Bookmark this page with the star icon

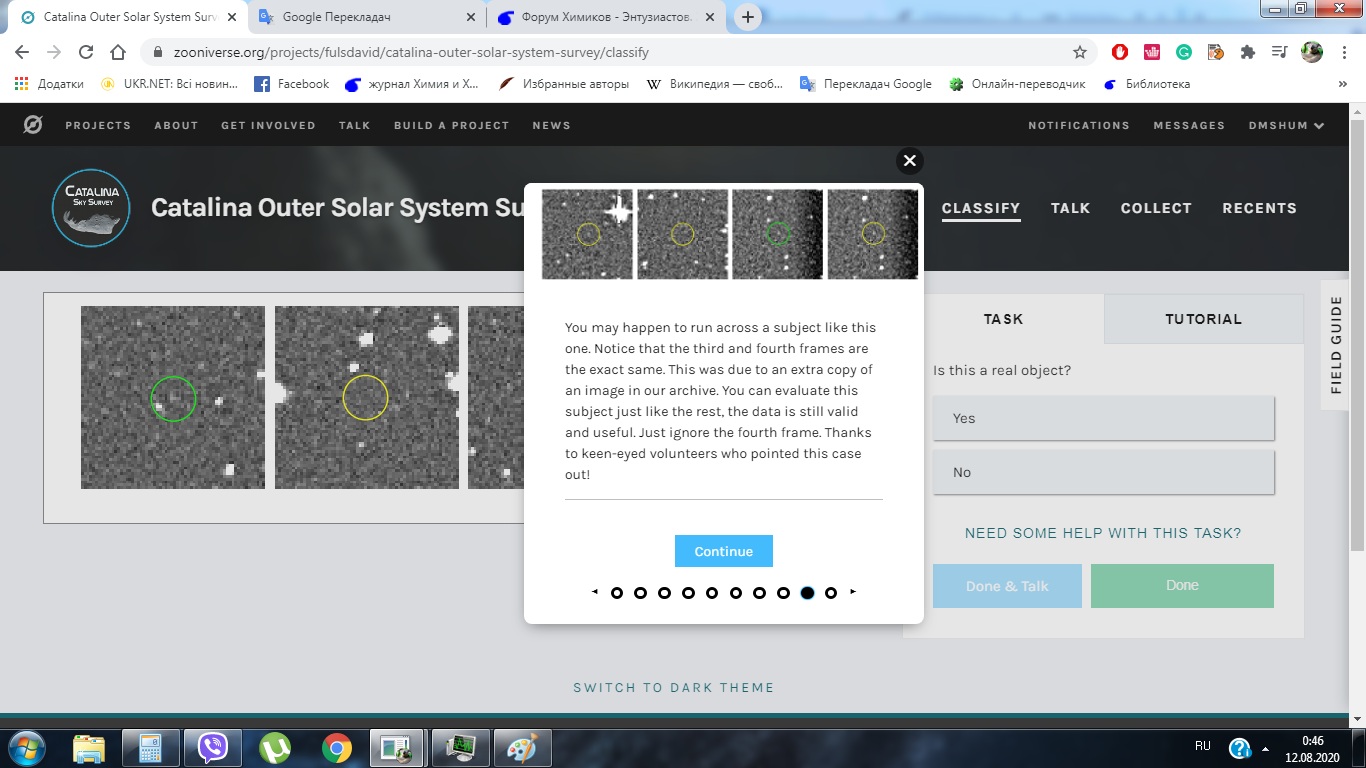pyautogui.click(x=1079, y=52)
